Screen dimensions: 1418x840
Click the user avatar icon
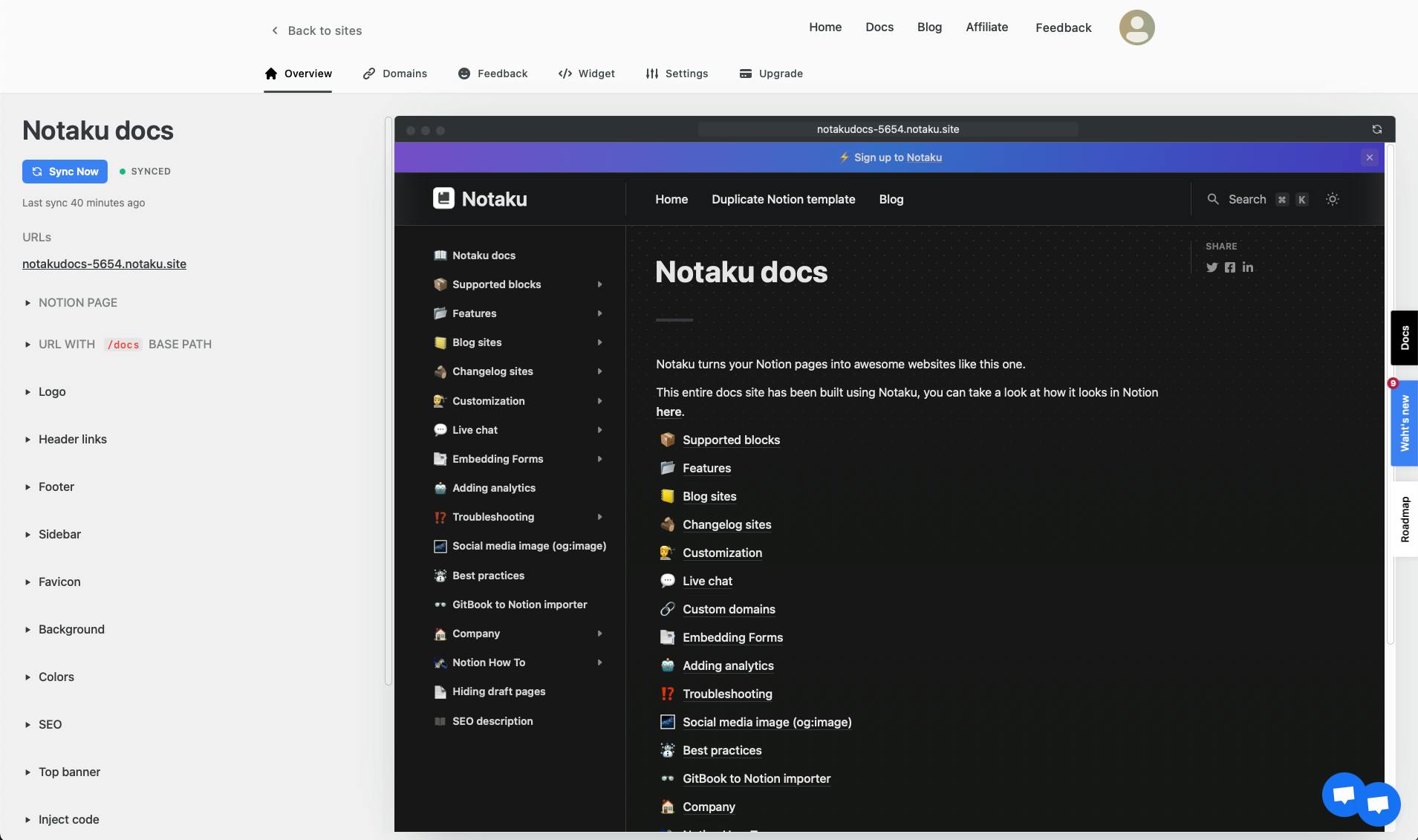(x=1136, y=27)
